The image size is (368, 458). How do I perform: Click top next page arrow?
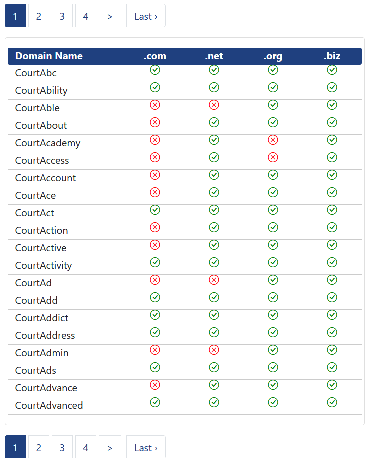point(110,16)
